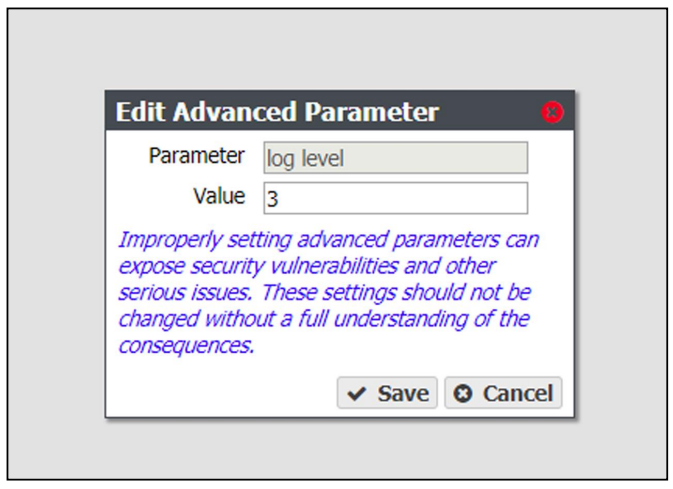Click the Parameter field label
Viewport: 673px width, 489px height.
point(197,156)
